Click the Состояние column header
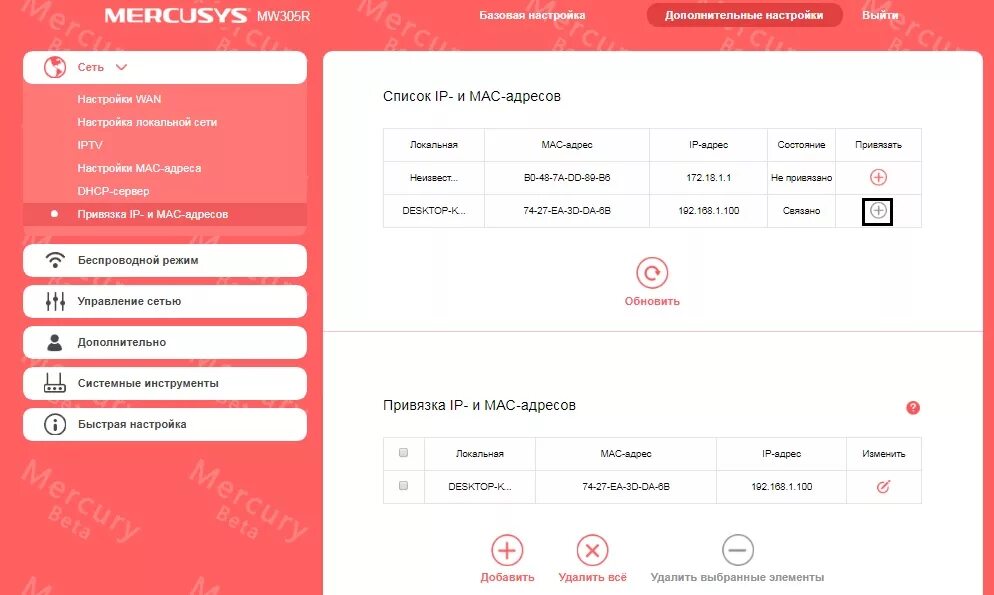This screenshot has height=595, width=994. (801, 144)
